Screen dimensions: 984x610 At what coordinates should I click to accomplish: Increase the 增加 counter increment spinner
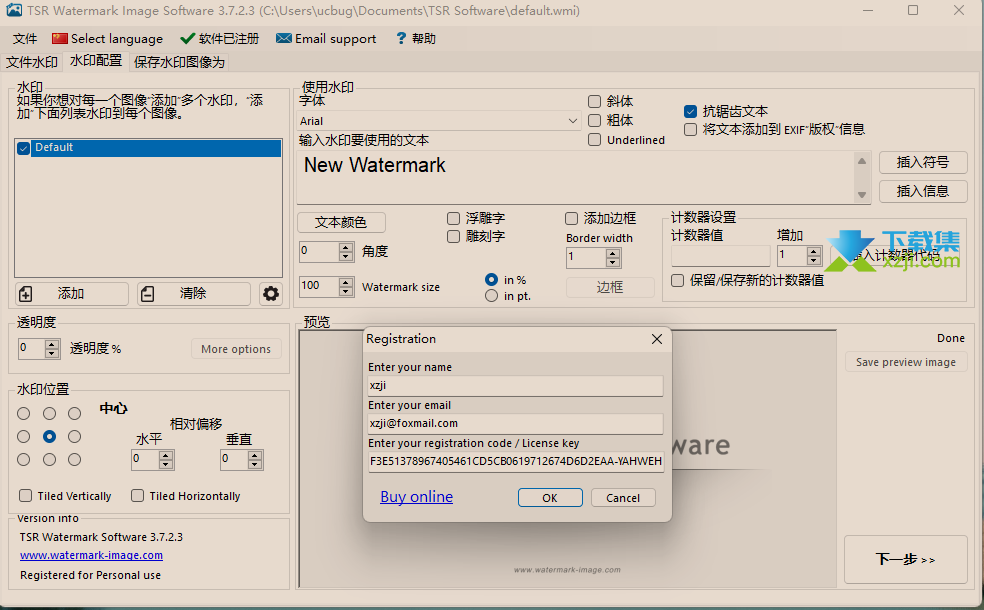814,251
